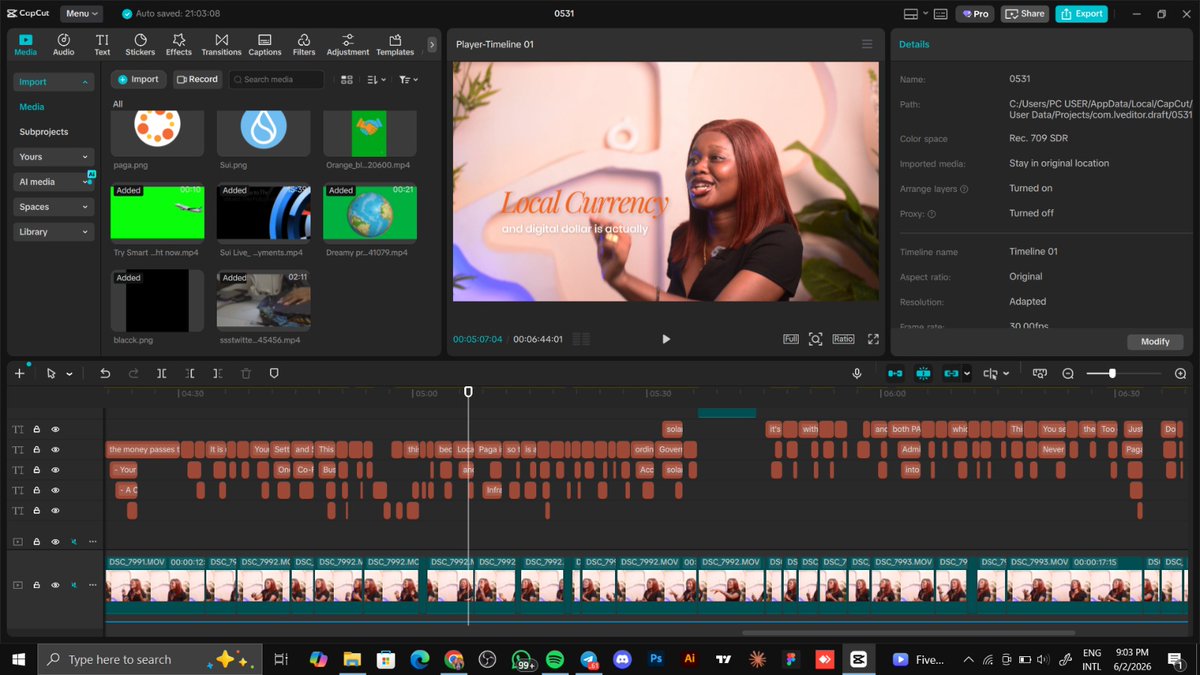The height and width of the screenshot is (675, 1200).
Task: Click the Delete trash icon in timeline toolbar
Action: (x=246, y=373)
